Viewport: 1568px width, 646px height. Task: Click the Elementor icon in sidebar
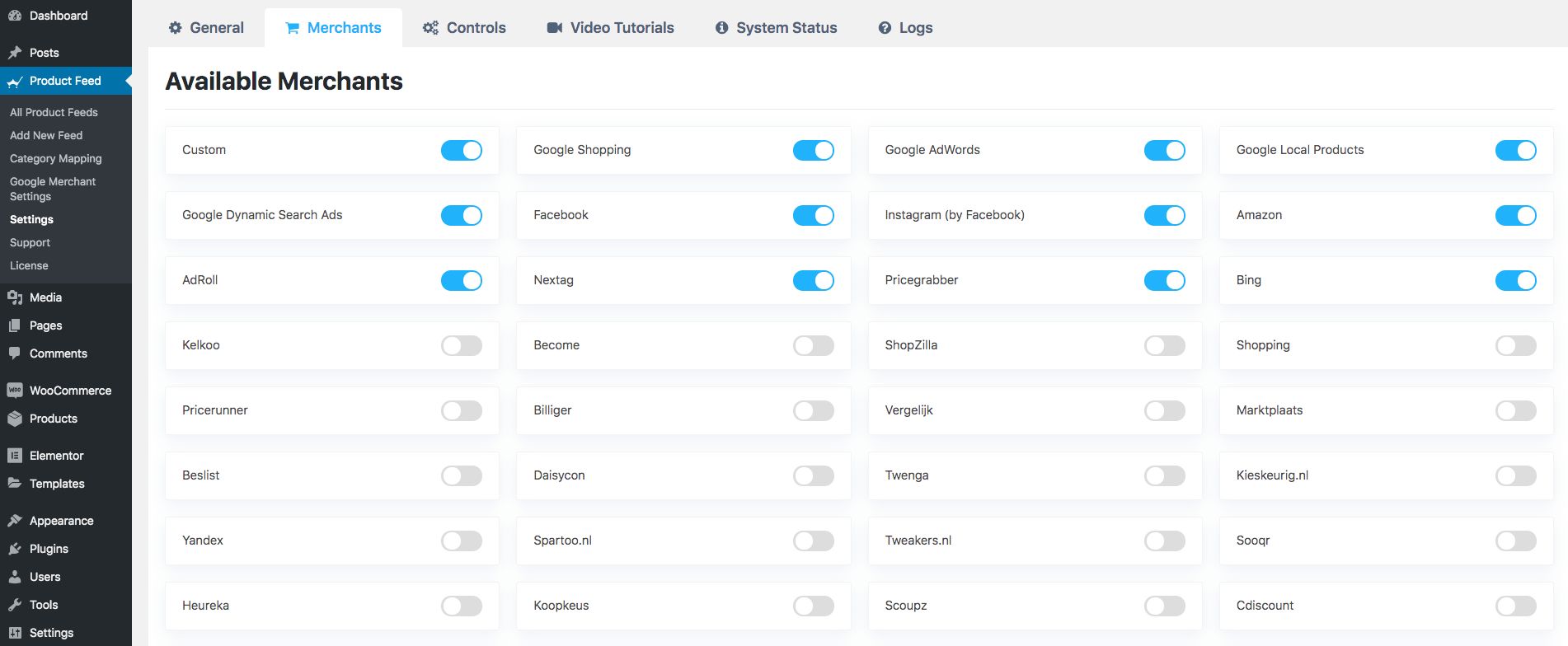[x=15, y=456]
